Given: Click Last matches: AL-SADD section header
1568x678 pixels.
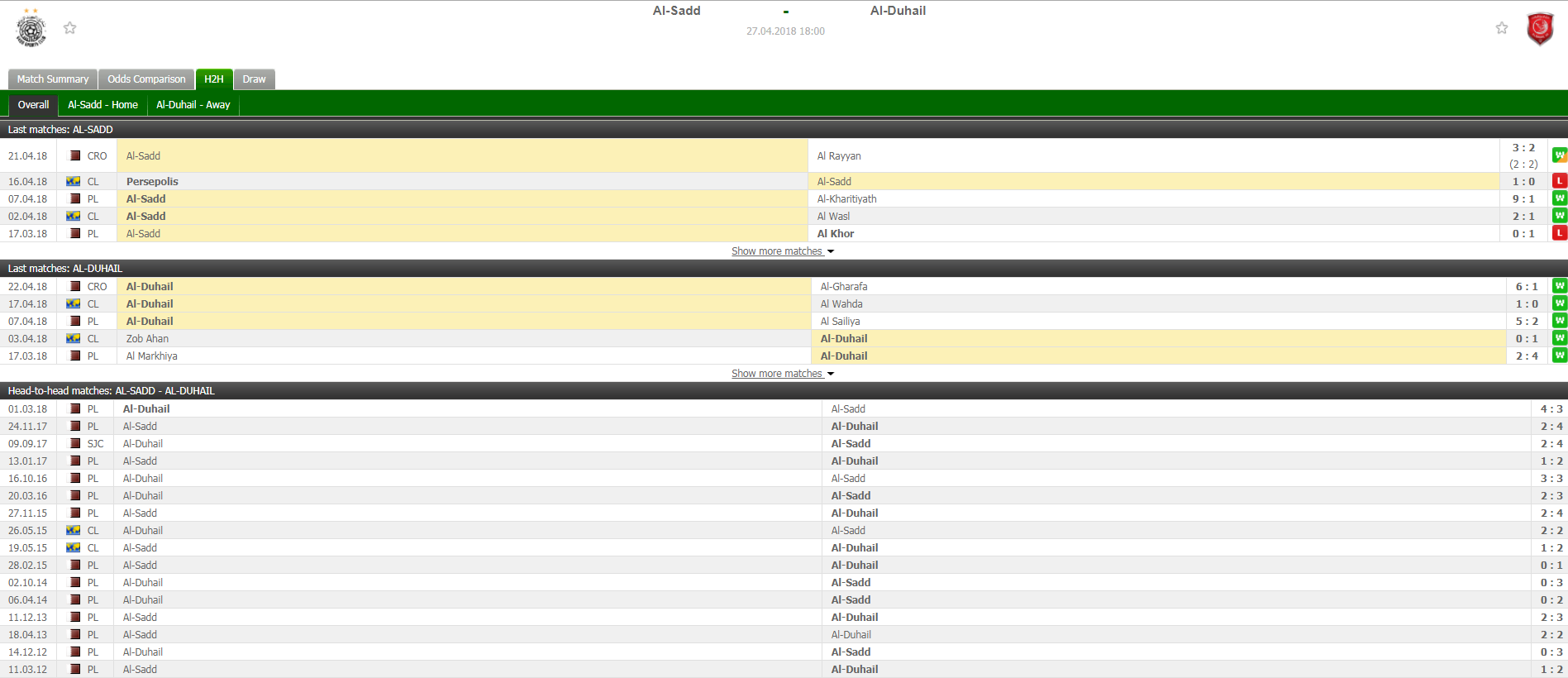Looking at the screenshot, I should 784,129.
